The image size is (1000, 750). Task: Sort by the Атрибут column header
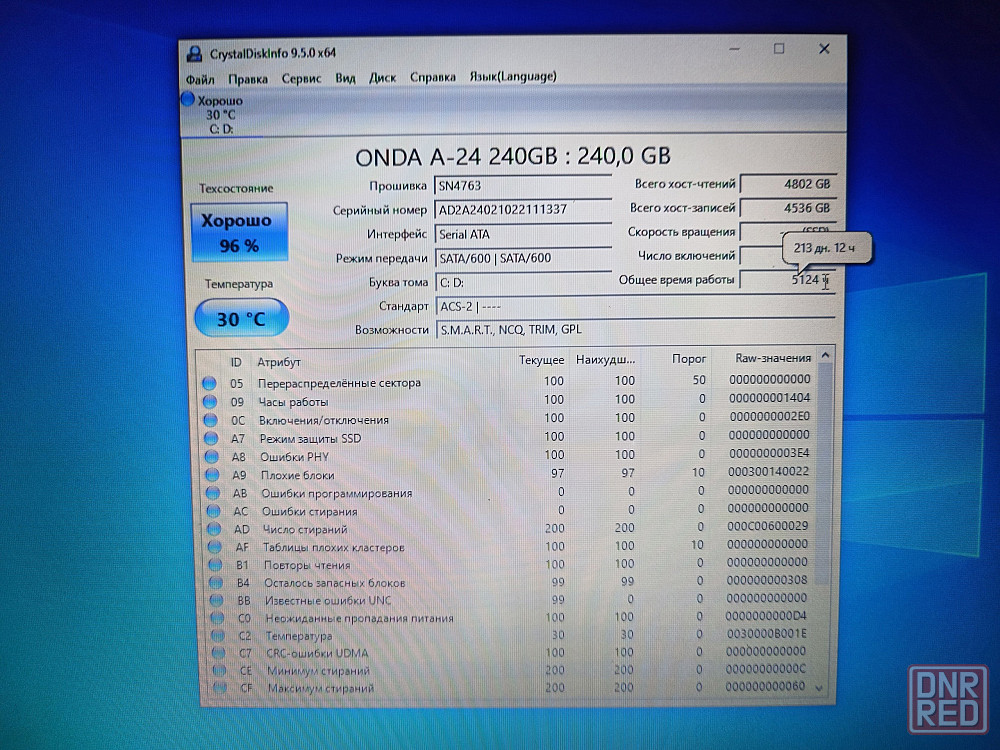279,362
